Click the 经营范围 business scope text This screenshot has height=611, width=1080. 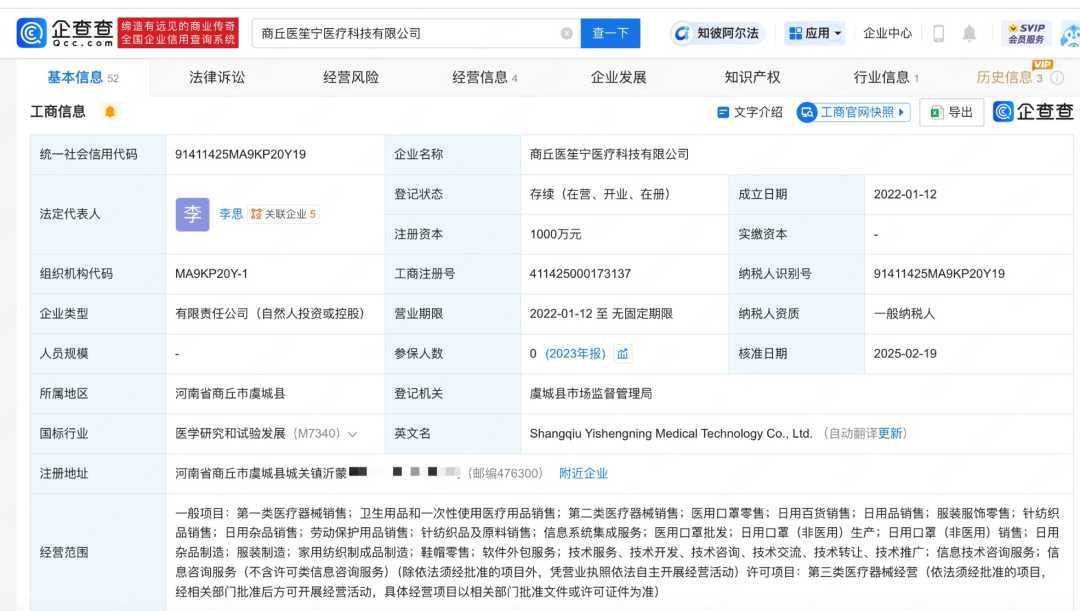[x=617, y=552]
